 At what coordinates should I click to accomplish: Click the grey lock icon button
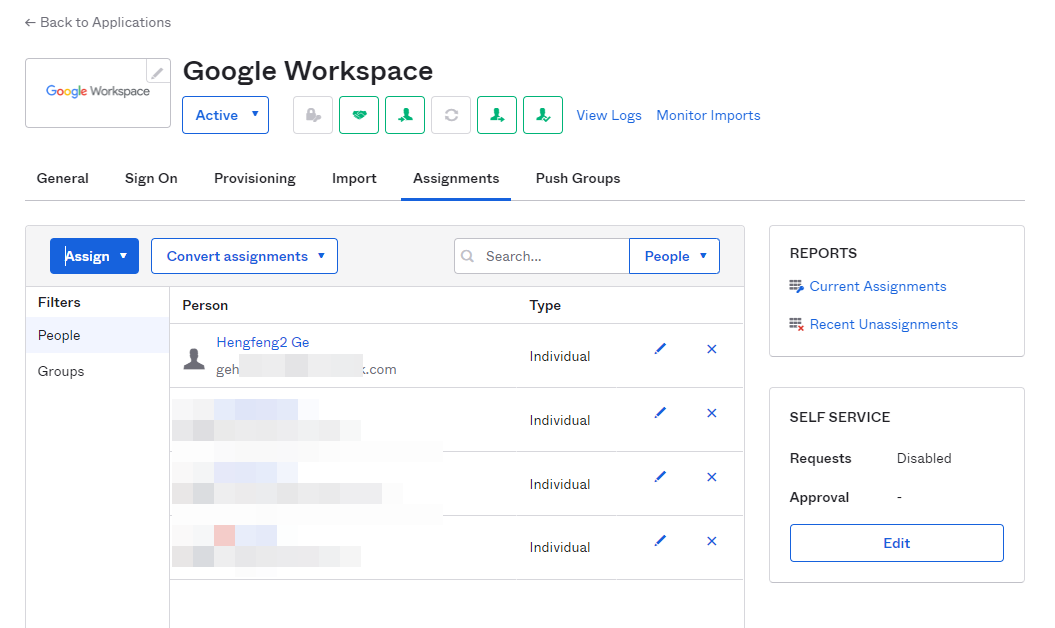(x=313, y=115)
